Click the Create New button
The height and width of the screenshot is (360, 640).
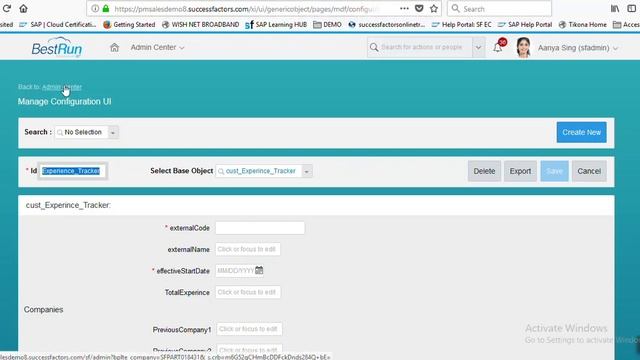581,132
